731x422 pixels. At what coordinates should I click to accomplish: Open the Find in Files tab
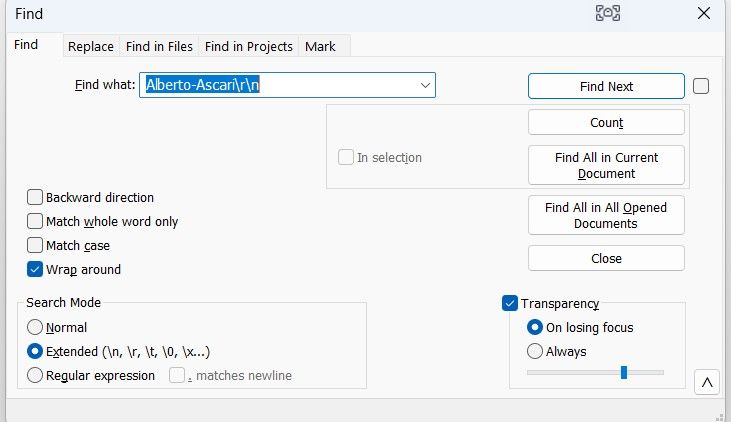(159, 47)
